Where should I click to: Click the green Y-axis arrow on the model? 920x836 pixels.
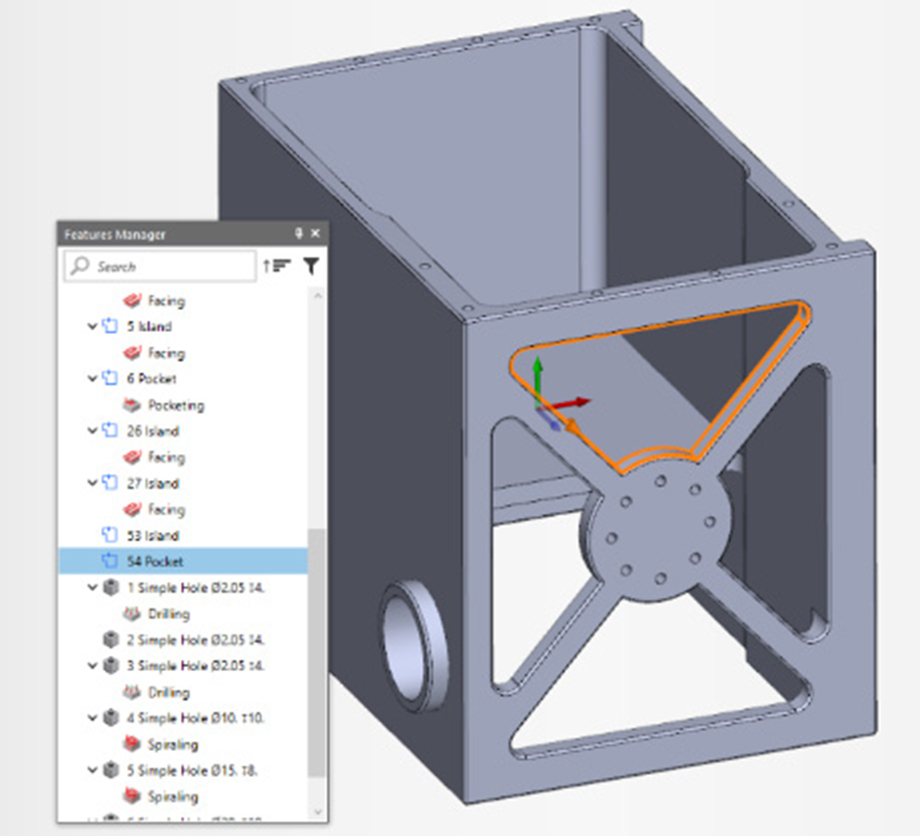click(x=537, y=370)
